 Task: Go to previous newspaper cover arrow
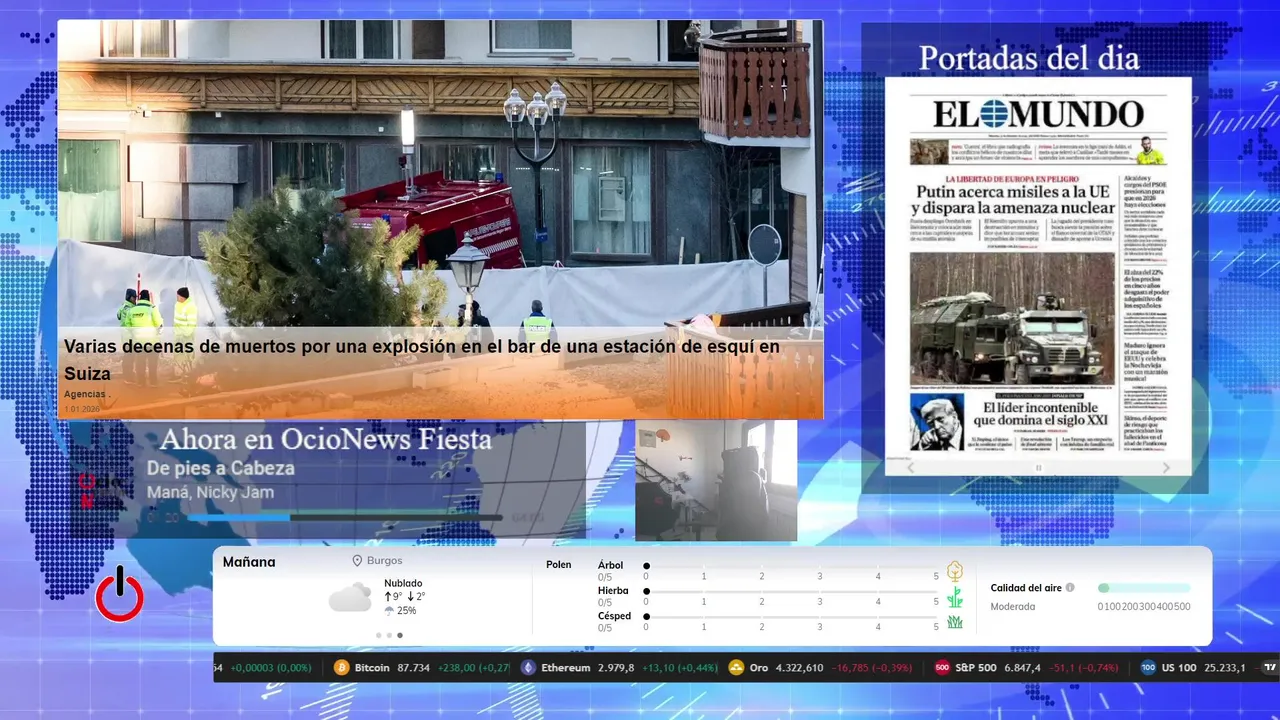[x=911, y=468]
